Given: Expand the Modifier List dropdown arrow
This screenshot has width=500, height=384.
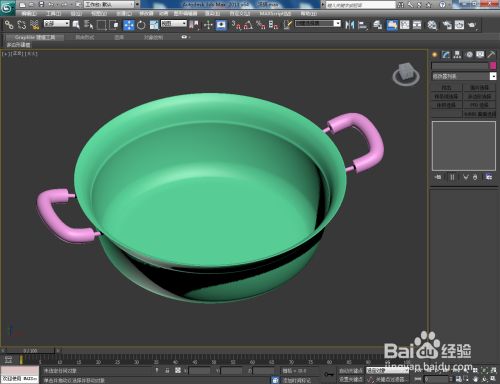Looking at the screenshot, I should (x=493, y=76).
